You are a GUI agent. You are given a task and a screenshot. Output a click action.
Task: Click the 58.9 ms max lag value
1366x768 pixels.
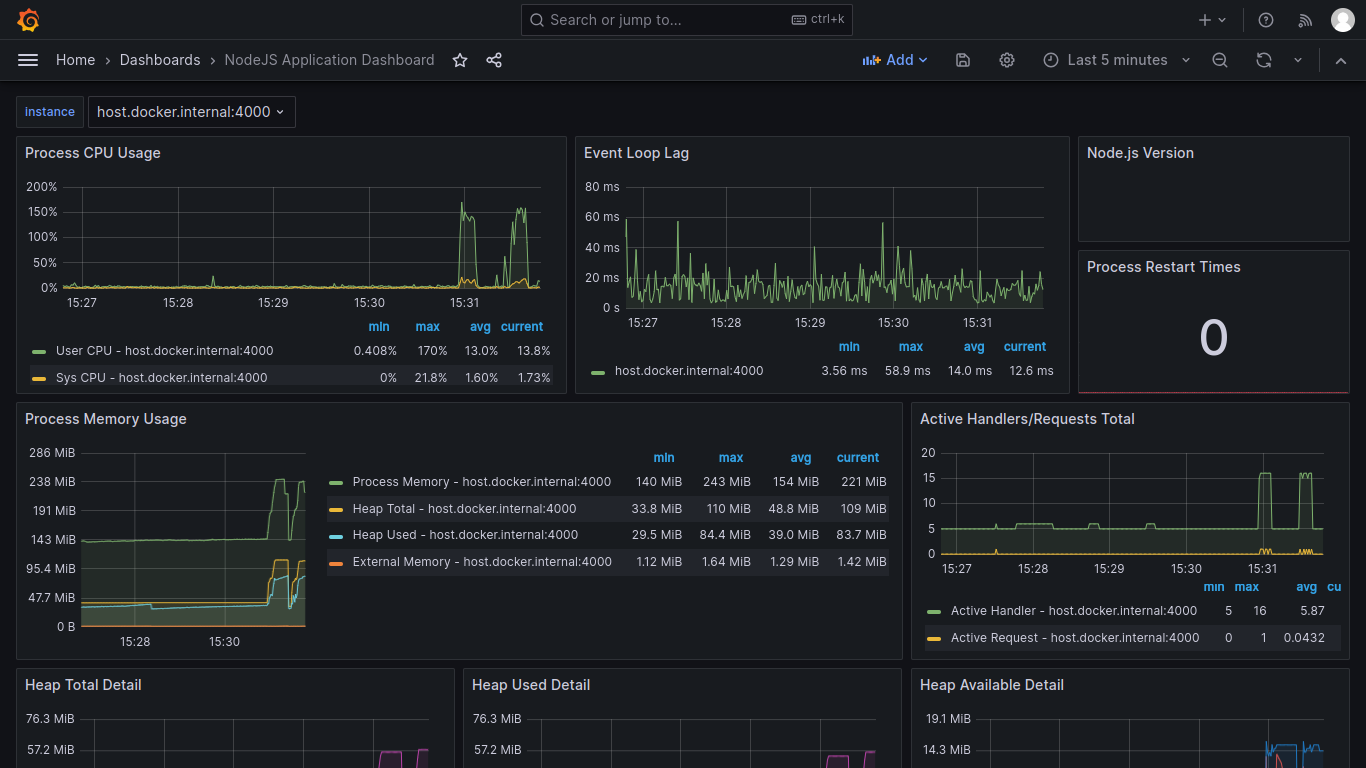[x=908, y=371]
